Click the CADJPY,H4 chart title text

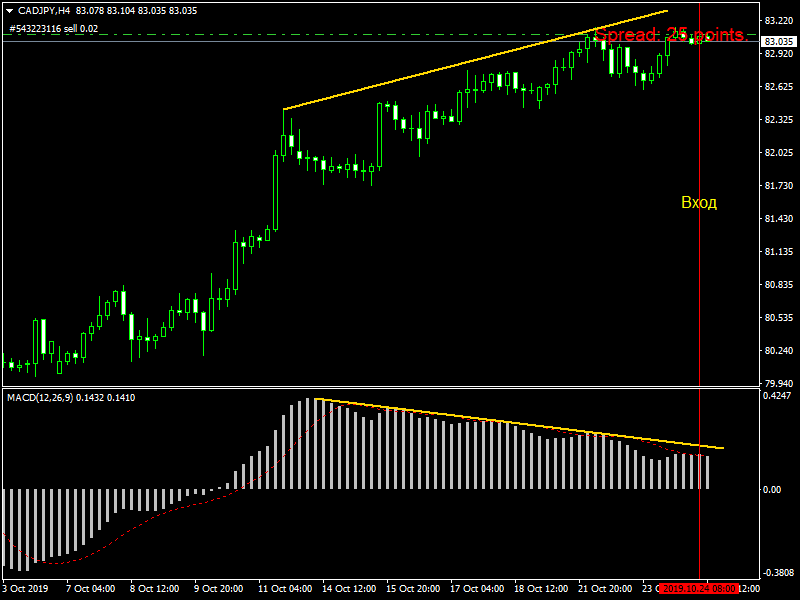(x=44, y=11)
